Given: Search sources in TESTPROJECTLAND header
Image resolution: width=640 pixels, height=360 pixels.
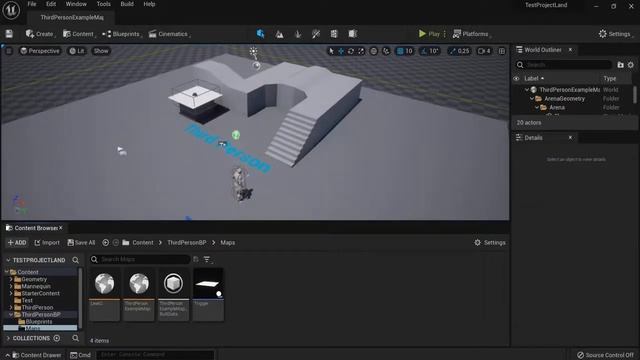Looking at the screenshot, I should pos(76,260).
